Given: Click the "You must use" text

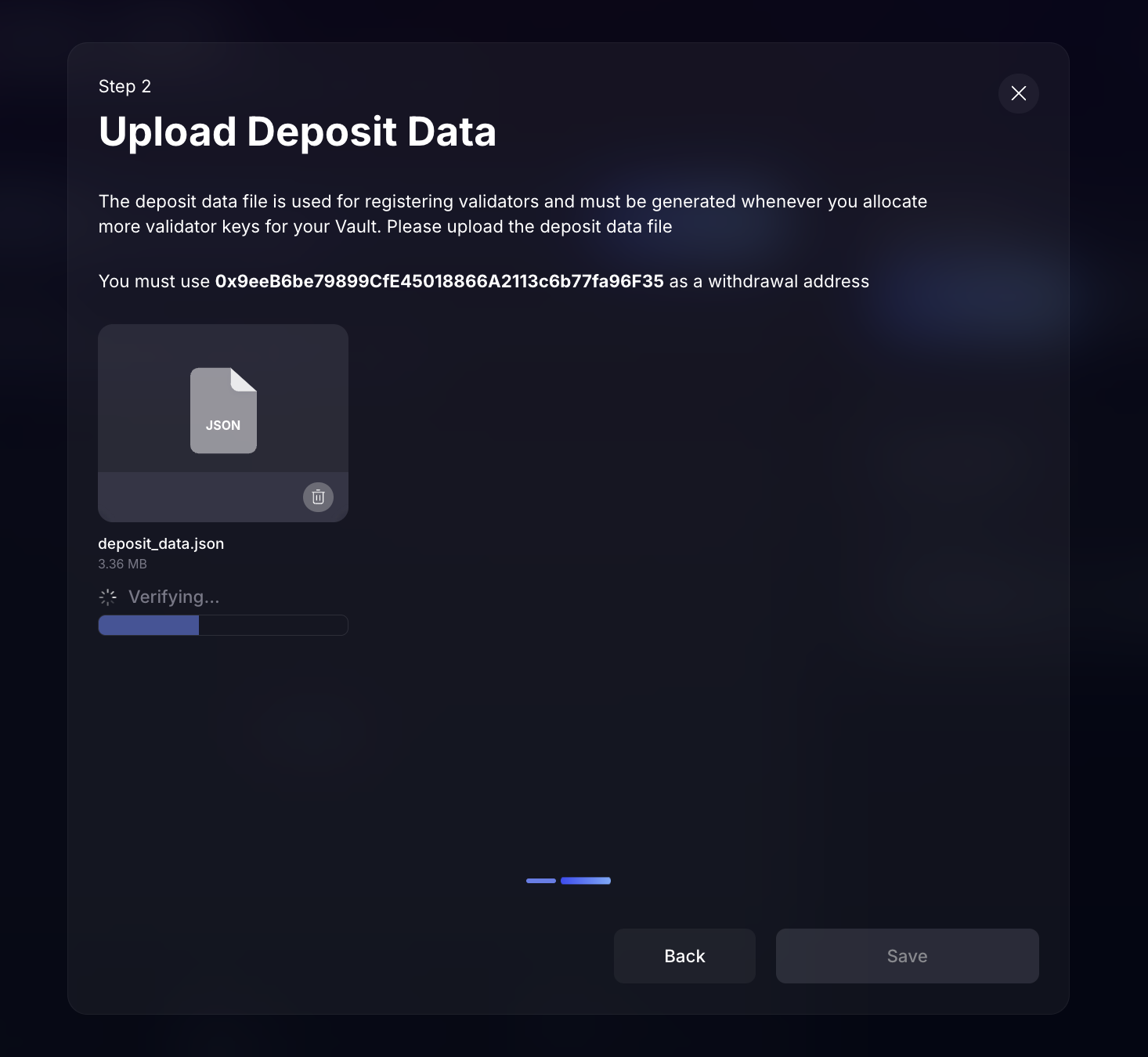Looking at the screenshot, I should 154,282.
